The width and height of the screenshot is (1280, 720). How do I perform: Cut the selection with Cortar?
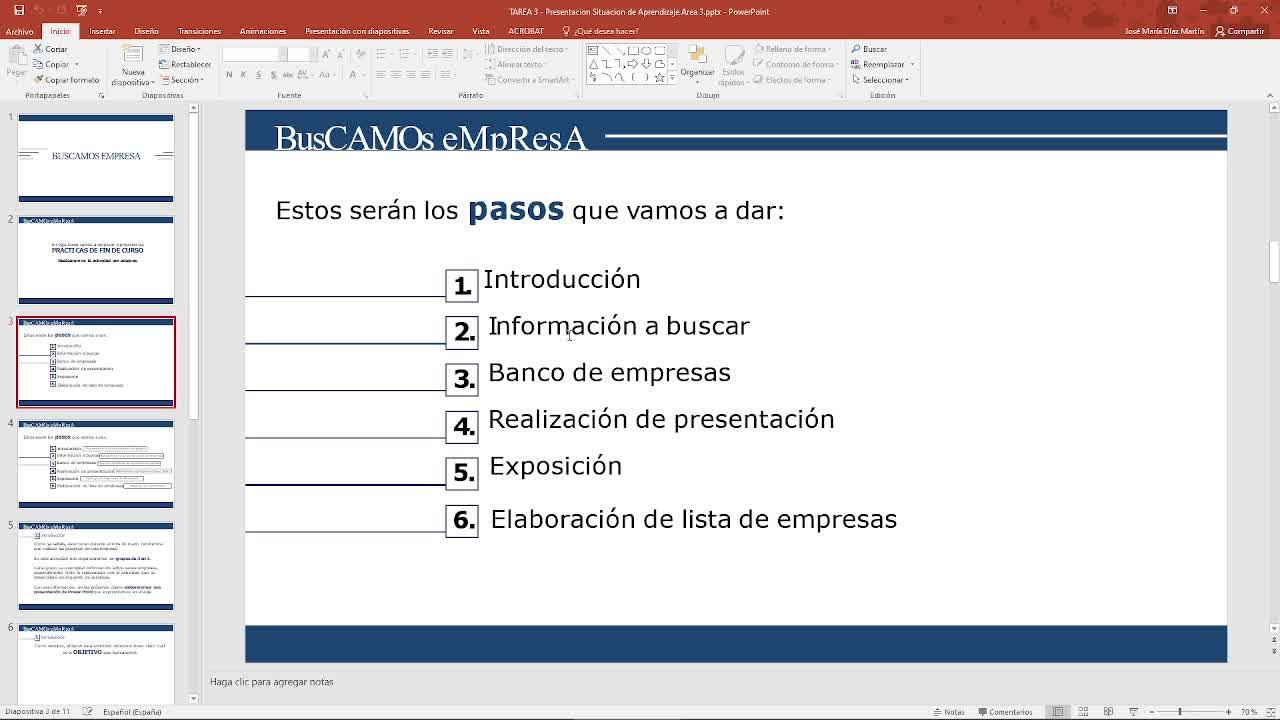point(50,49)
